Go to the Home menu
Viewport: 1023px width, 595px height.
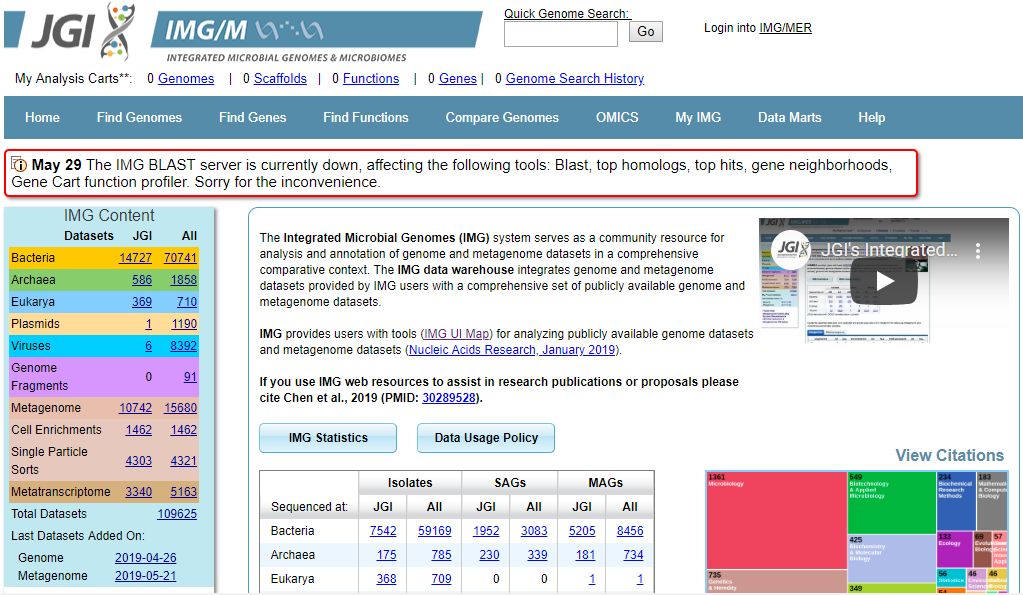[42, 117]
